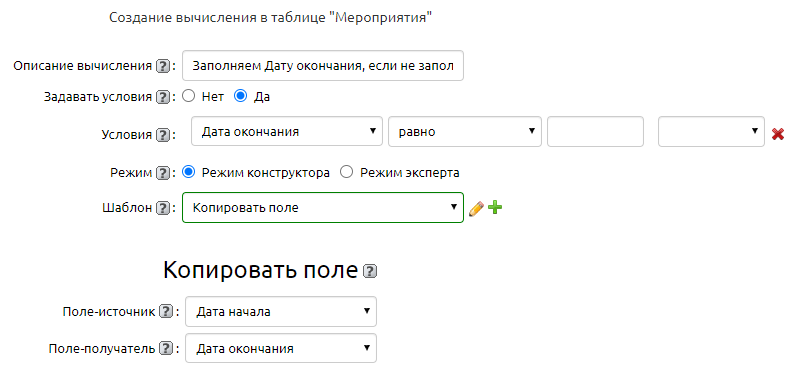794x377 pixels.
Task: Select the Нет radio button
Action: pyautogui.click(x=188, y=96)
